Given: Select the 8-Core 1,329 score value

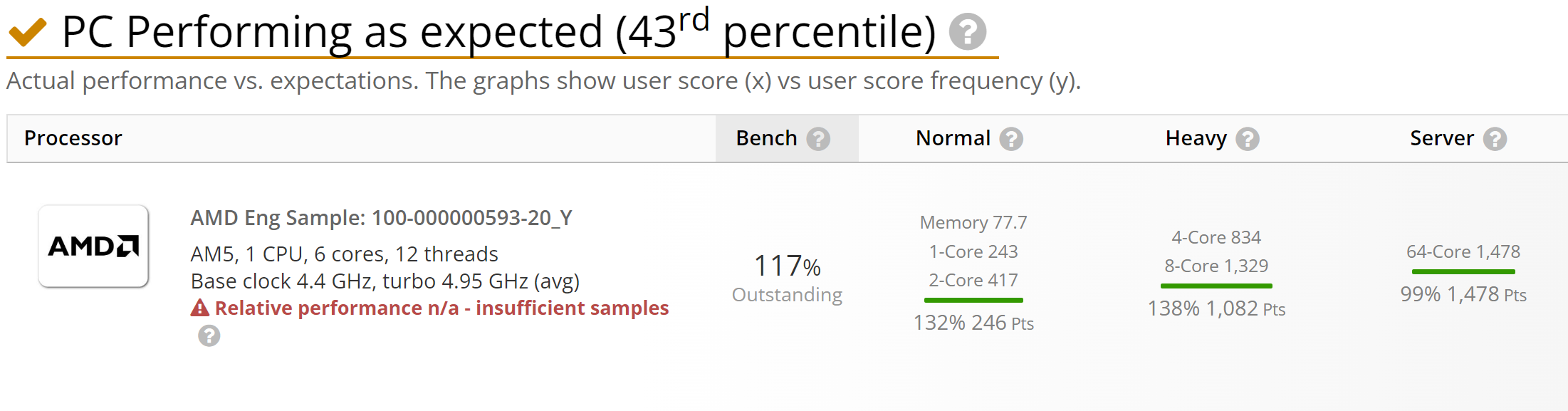Looking at the screenshot, I should click(x=1216, y=266).
